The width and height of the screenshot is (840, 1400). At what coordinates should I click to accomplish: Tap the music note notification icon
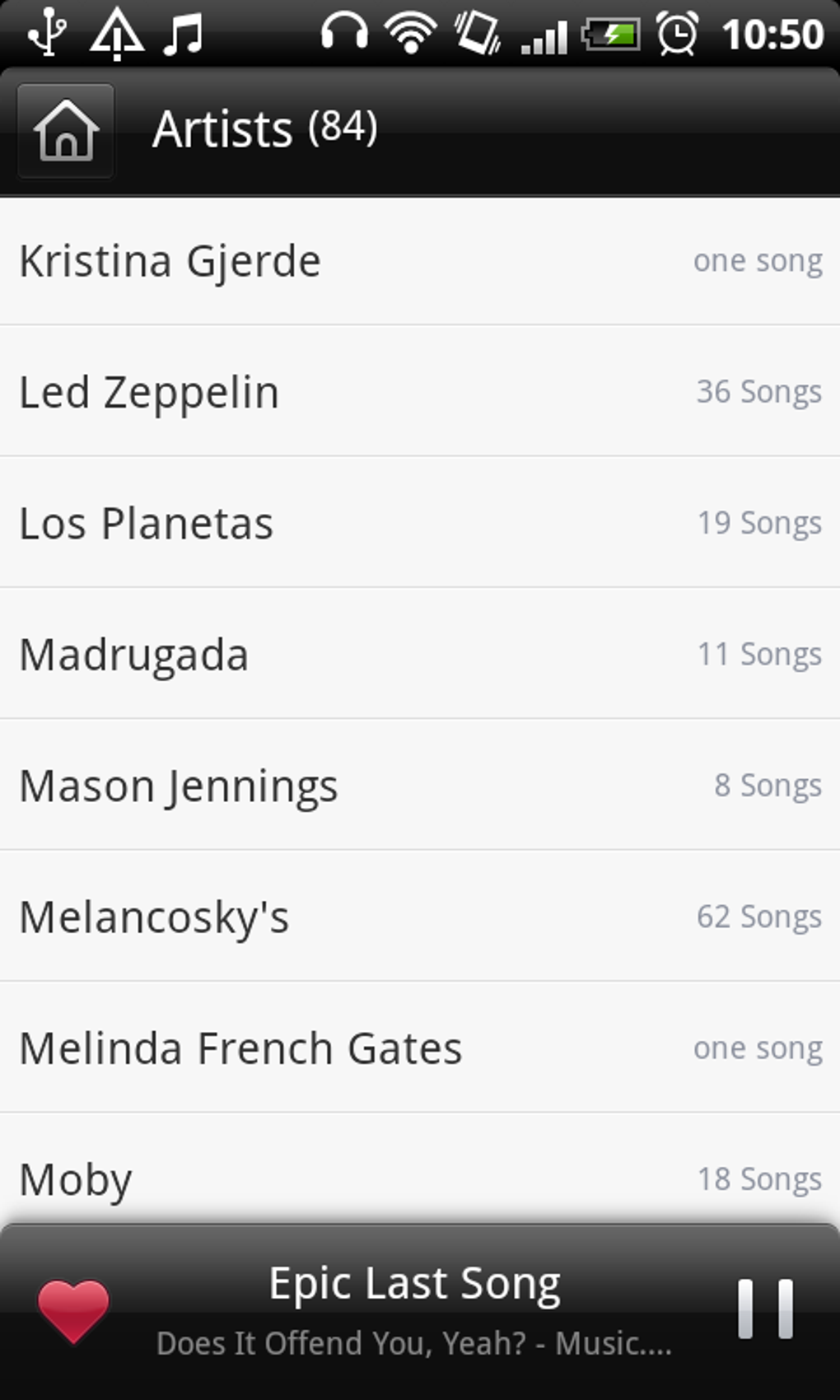click(183, 35)
